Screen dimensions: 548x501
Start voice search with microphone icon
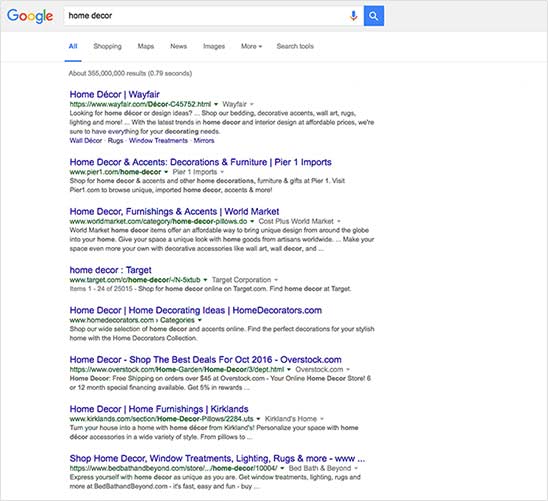click(353, 16)
